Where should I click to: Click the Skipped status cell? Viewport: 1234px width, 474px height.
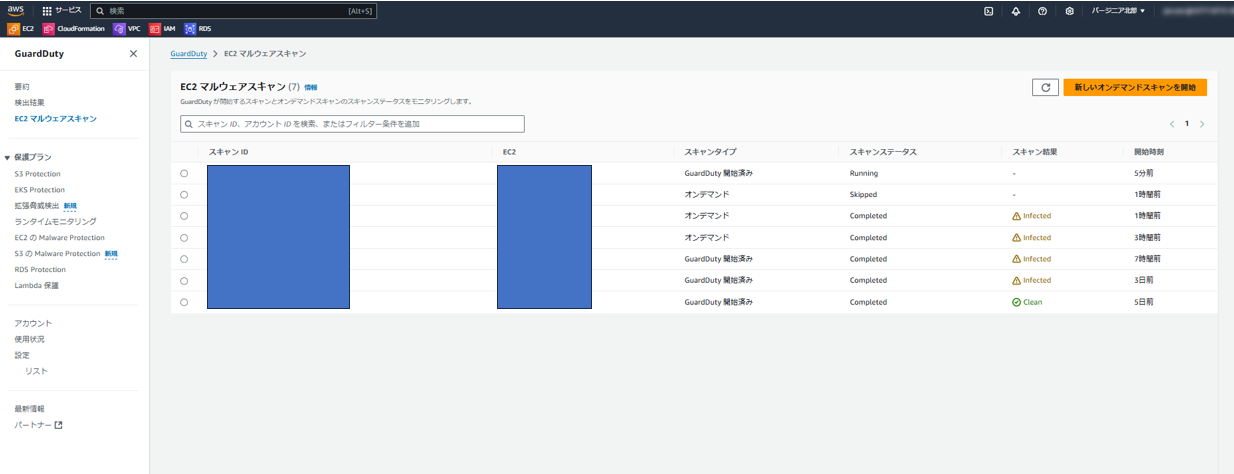(x=864, y=195)
